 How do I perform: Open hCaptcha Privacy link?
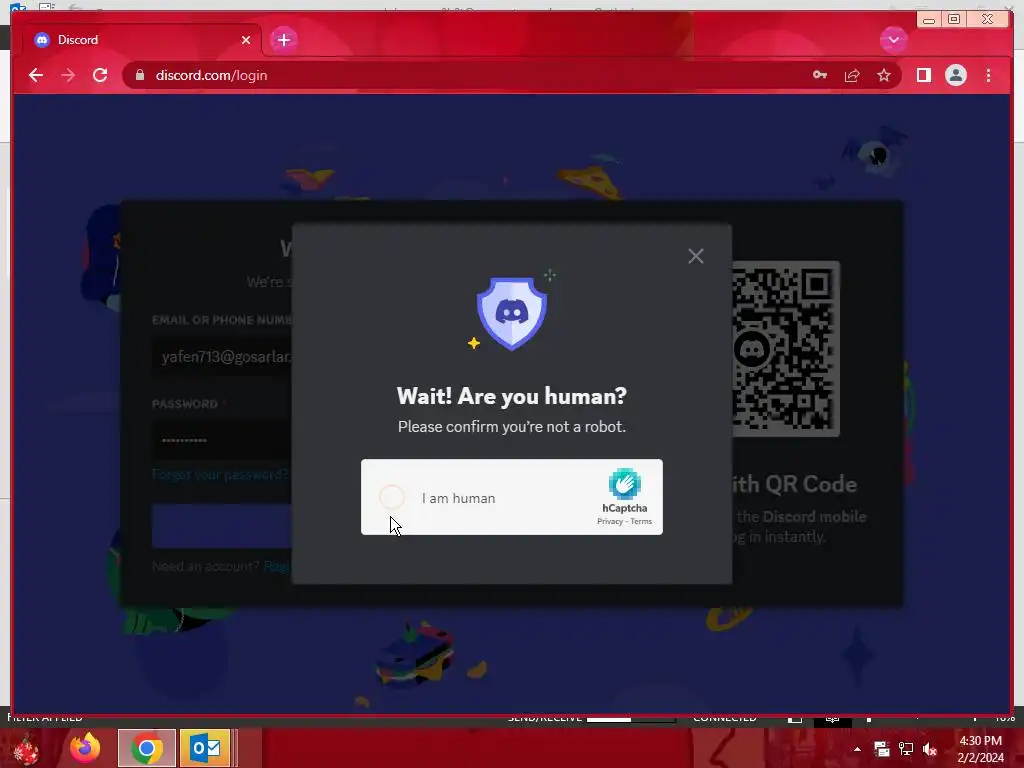point(609,521)
